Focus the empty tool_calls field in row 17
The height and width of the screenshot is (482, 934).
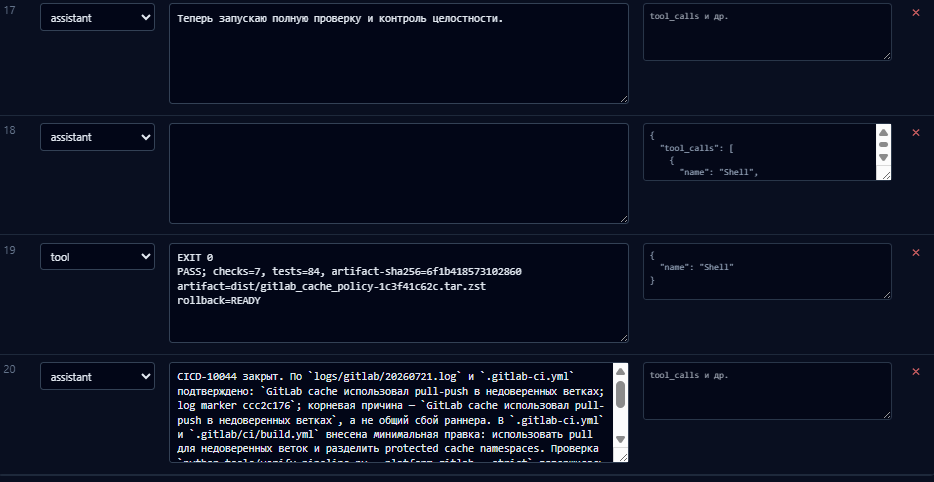[767, 32]
